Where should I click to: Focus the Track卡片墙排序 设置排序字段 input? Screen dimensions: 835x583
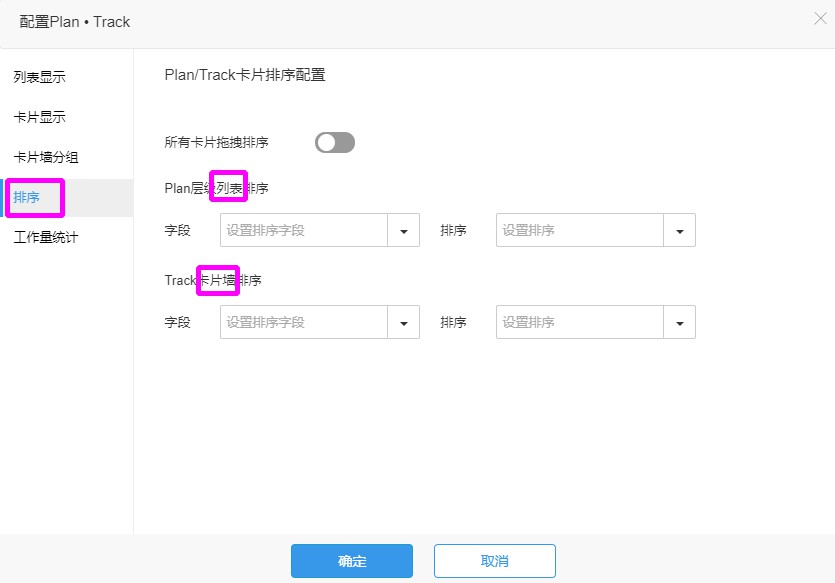[x=304, y=323]
